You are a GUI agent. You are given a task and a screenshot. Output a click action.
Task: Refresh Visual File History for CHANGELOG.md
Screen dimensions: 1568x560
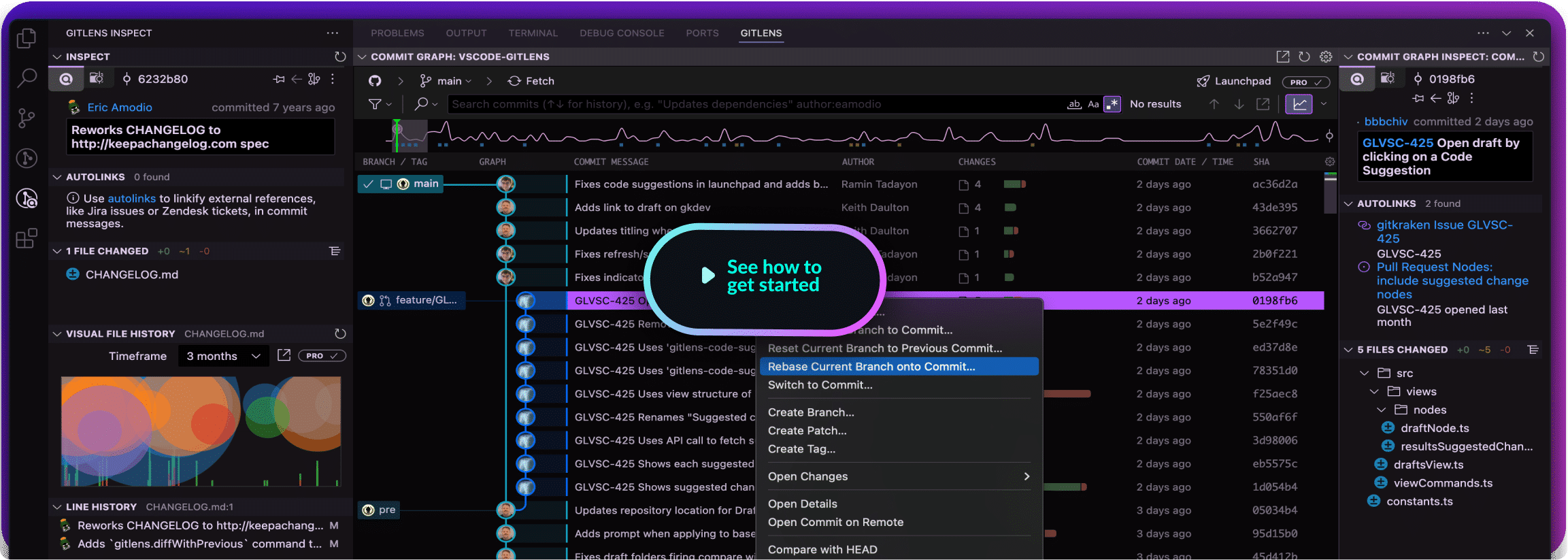click(340, 333)
